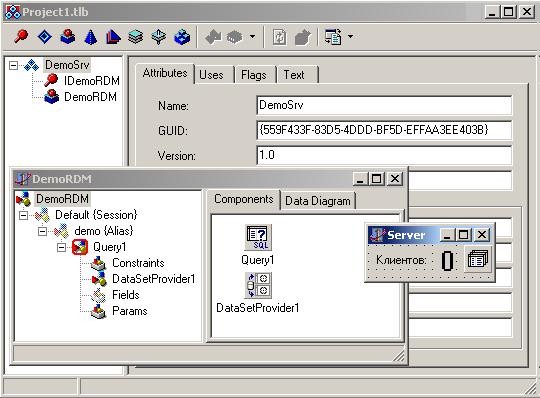Image resolution: width=540 pixels, height=398 pixels.
Task: Click the red Interface toolbar icon
Action: tap(21, 36)
